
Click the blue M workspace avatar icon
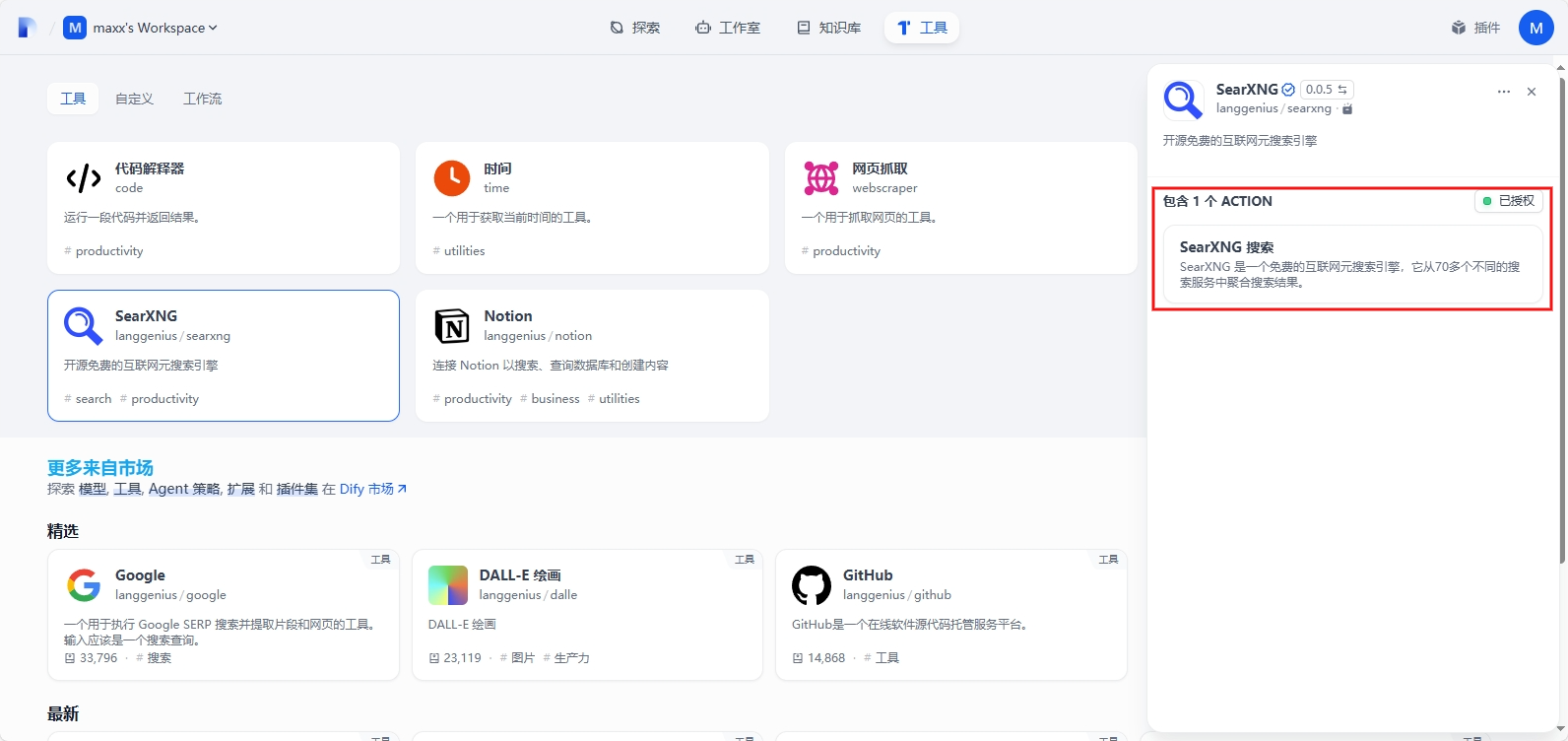pos(75,28)
